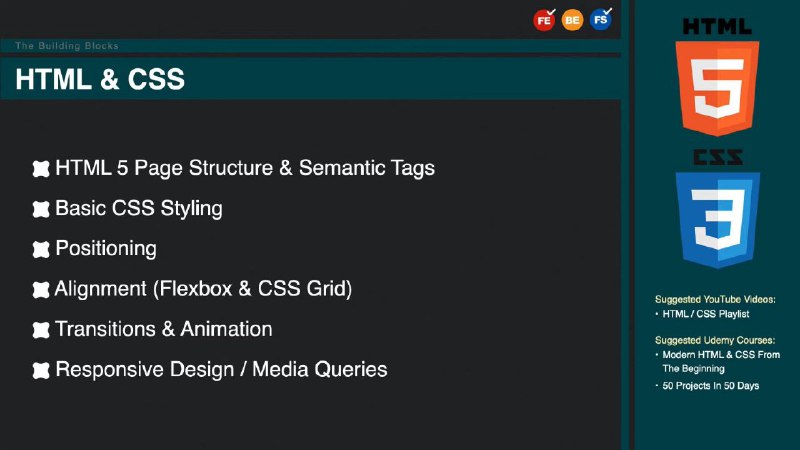
Task: Open Modern HTML & CSS From The Beginning
Action: (x=721, y=361)
